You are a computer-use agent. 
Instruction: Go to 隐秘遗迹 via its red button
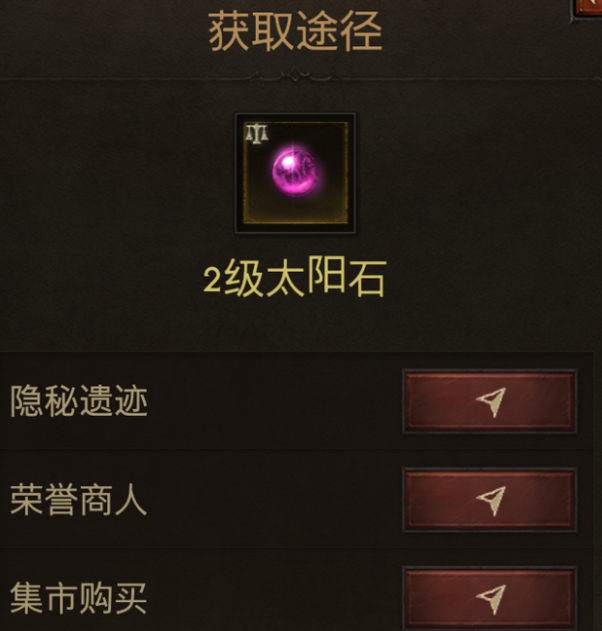coord(490,401)
